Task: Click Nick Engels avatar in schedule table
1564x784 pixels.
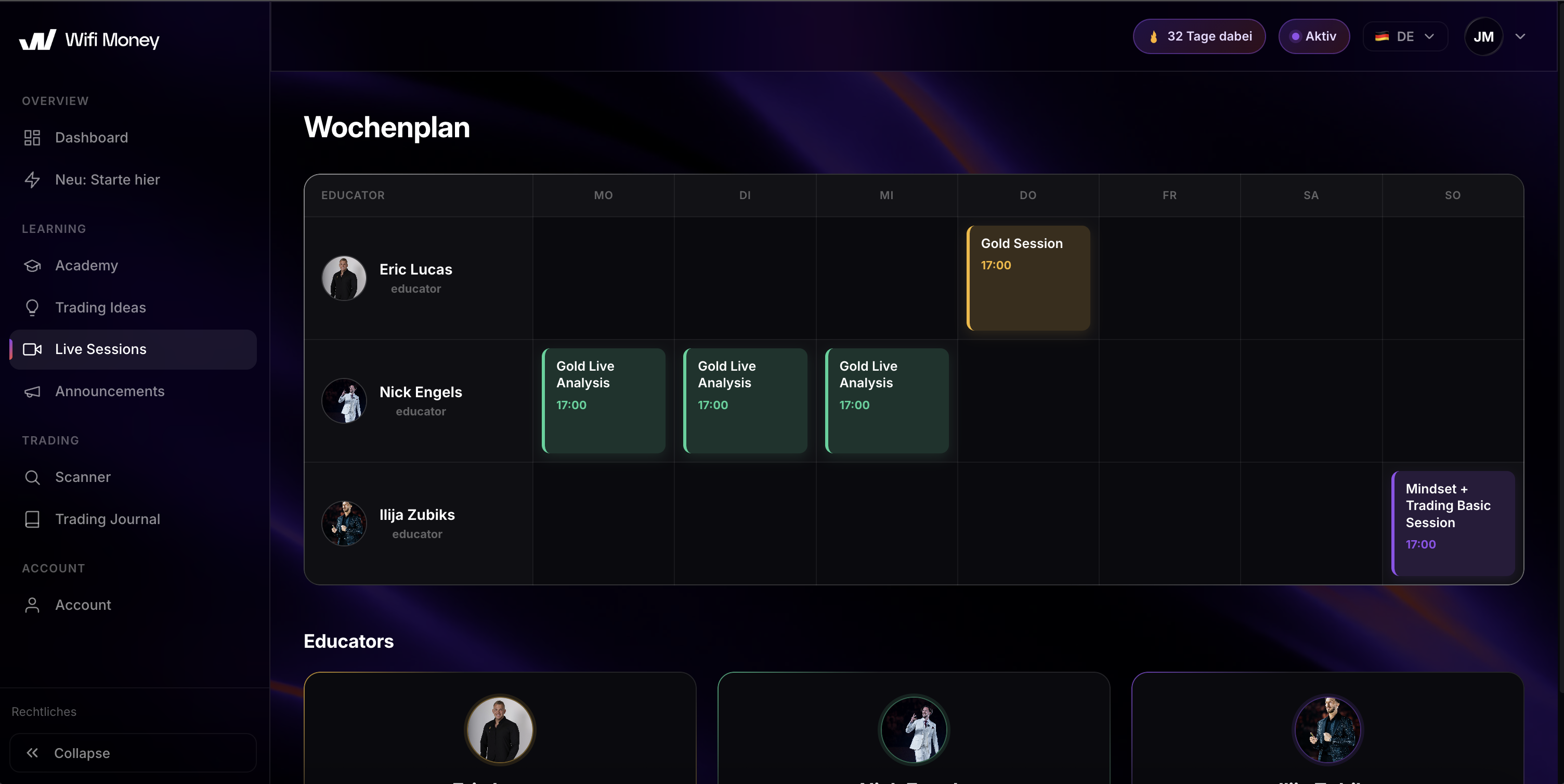Action: coord(344,401)
